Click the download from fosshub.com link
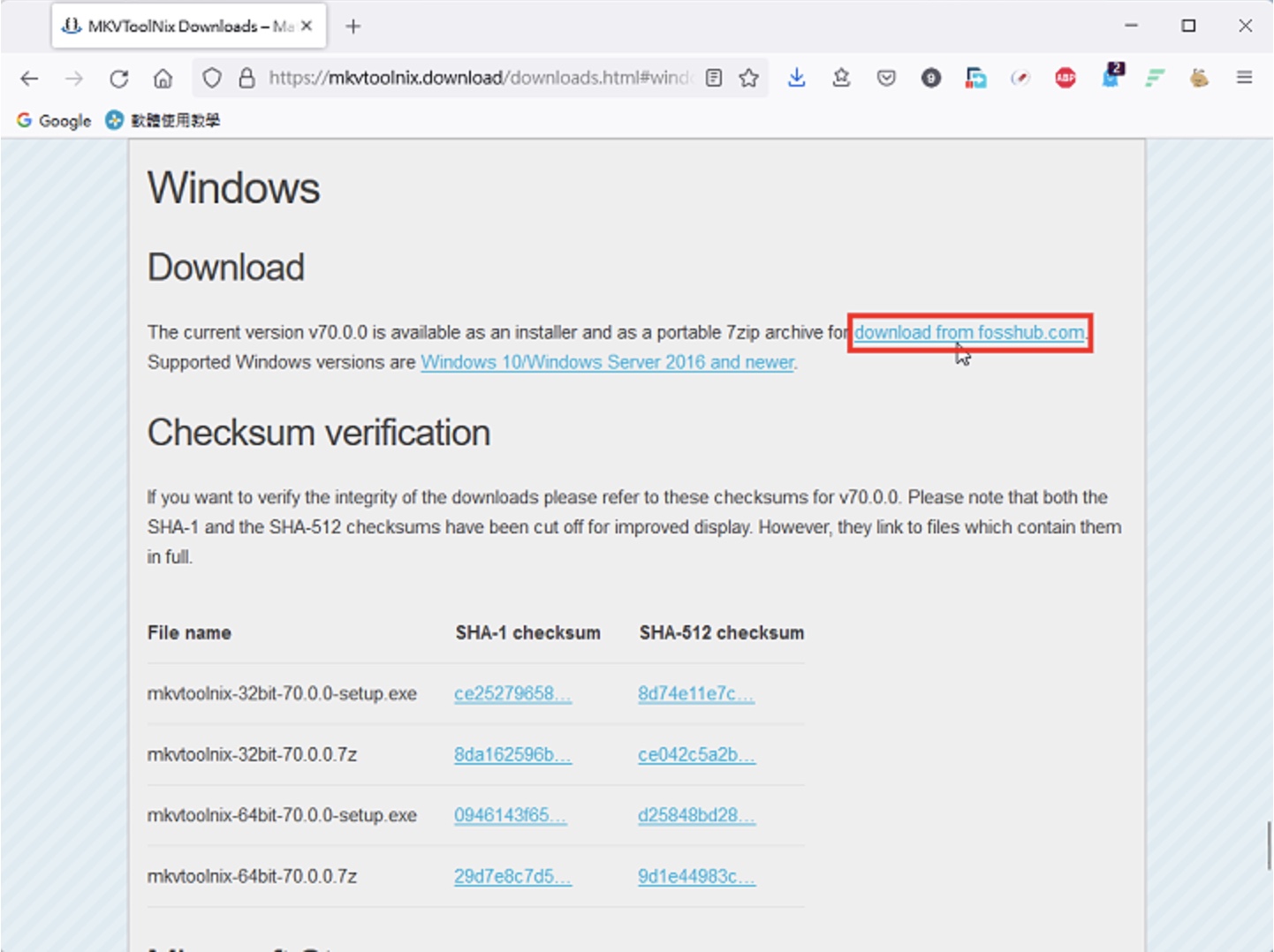Image resolution: width=1274 pixels, height=952 pixels. [969, 333]
